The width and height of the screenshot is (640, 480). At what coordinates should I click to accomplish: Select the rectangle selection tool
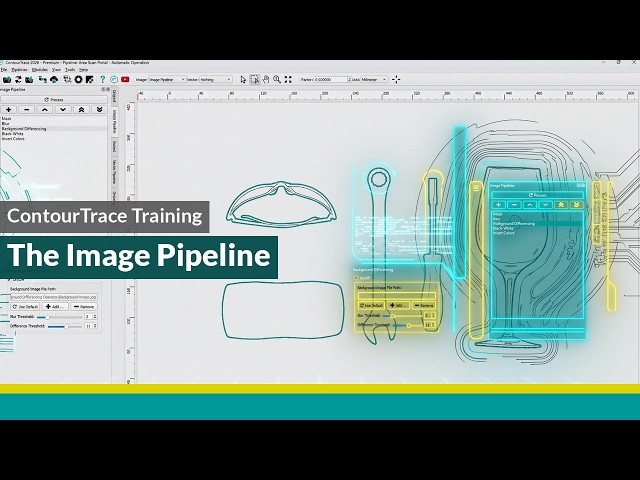tap(254, 80)
